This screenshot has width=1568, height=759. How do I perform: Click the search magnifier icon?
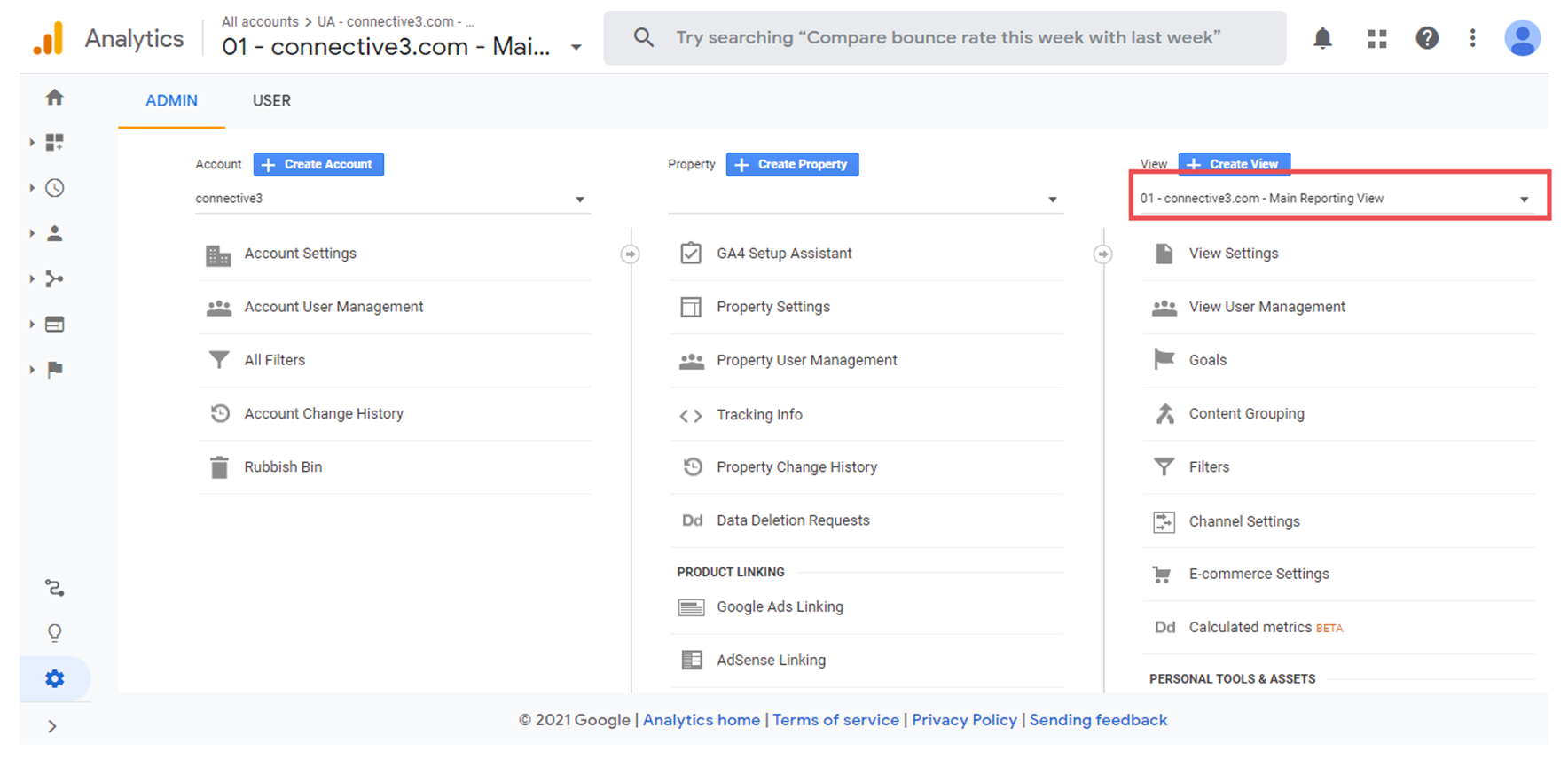coord(644,37)
